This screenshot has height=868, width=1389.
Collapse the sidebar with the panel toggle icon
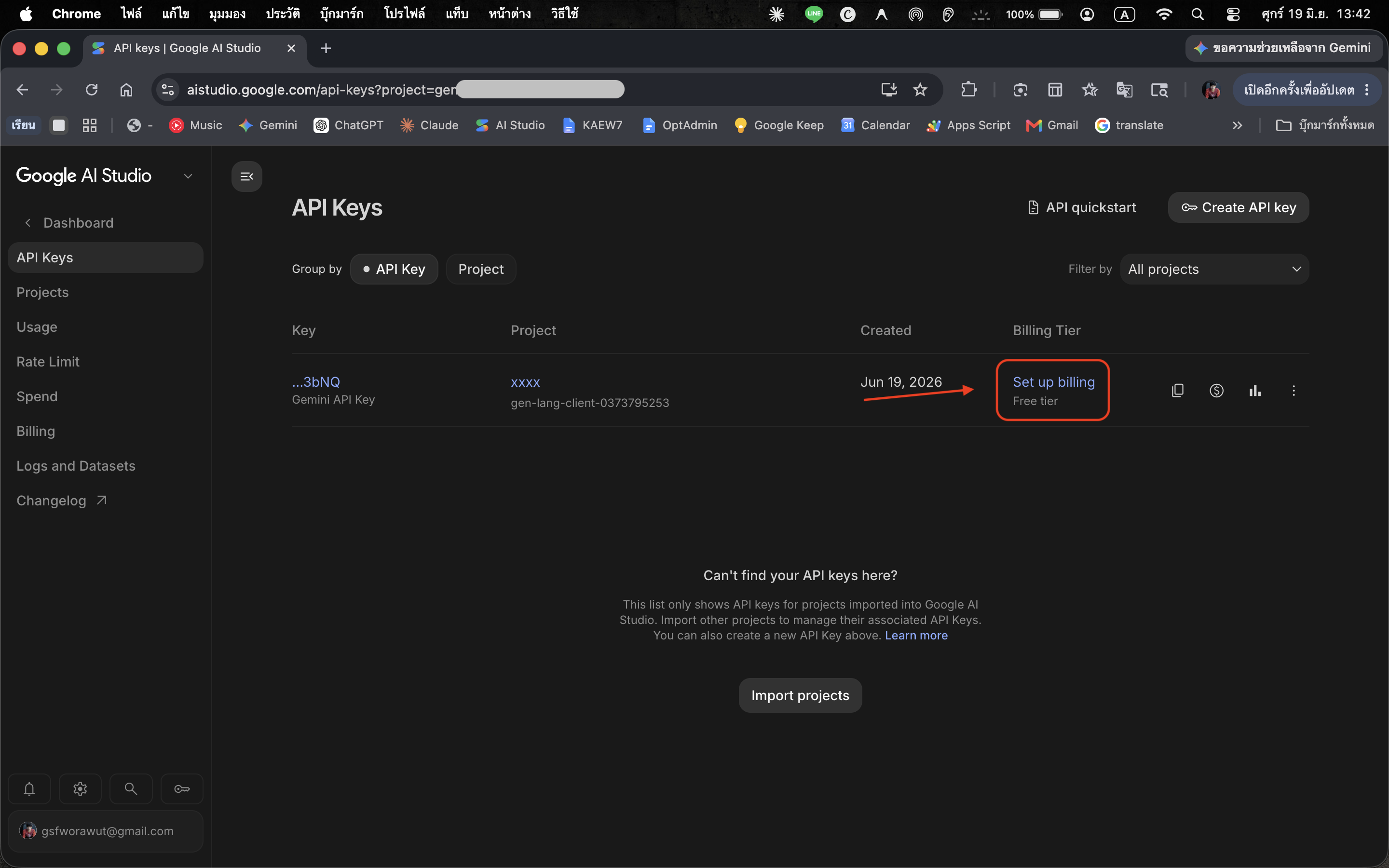247,176
